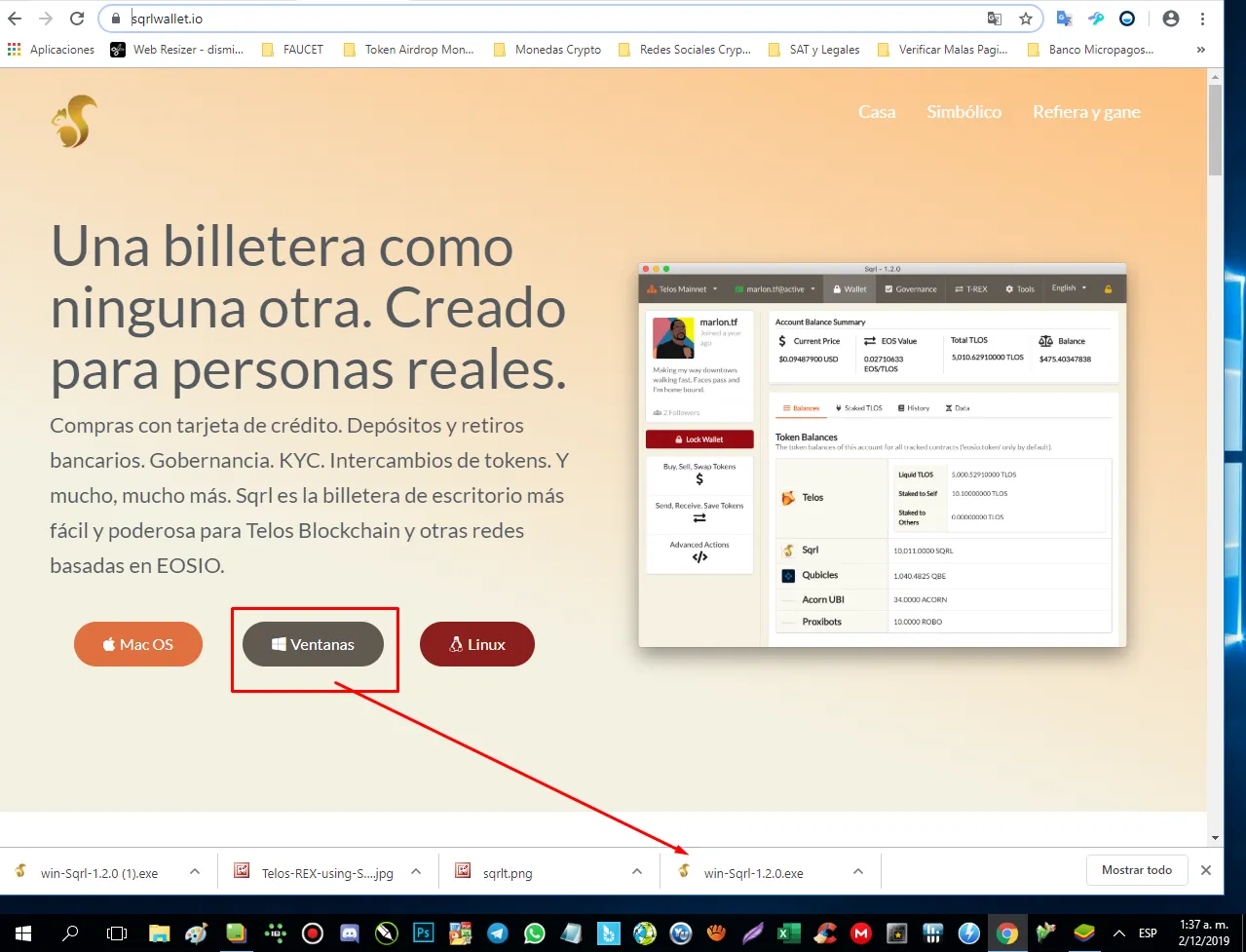Open Windows search from the taskbar

(70, 933)
